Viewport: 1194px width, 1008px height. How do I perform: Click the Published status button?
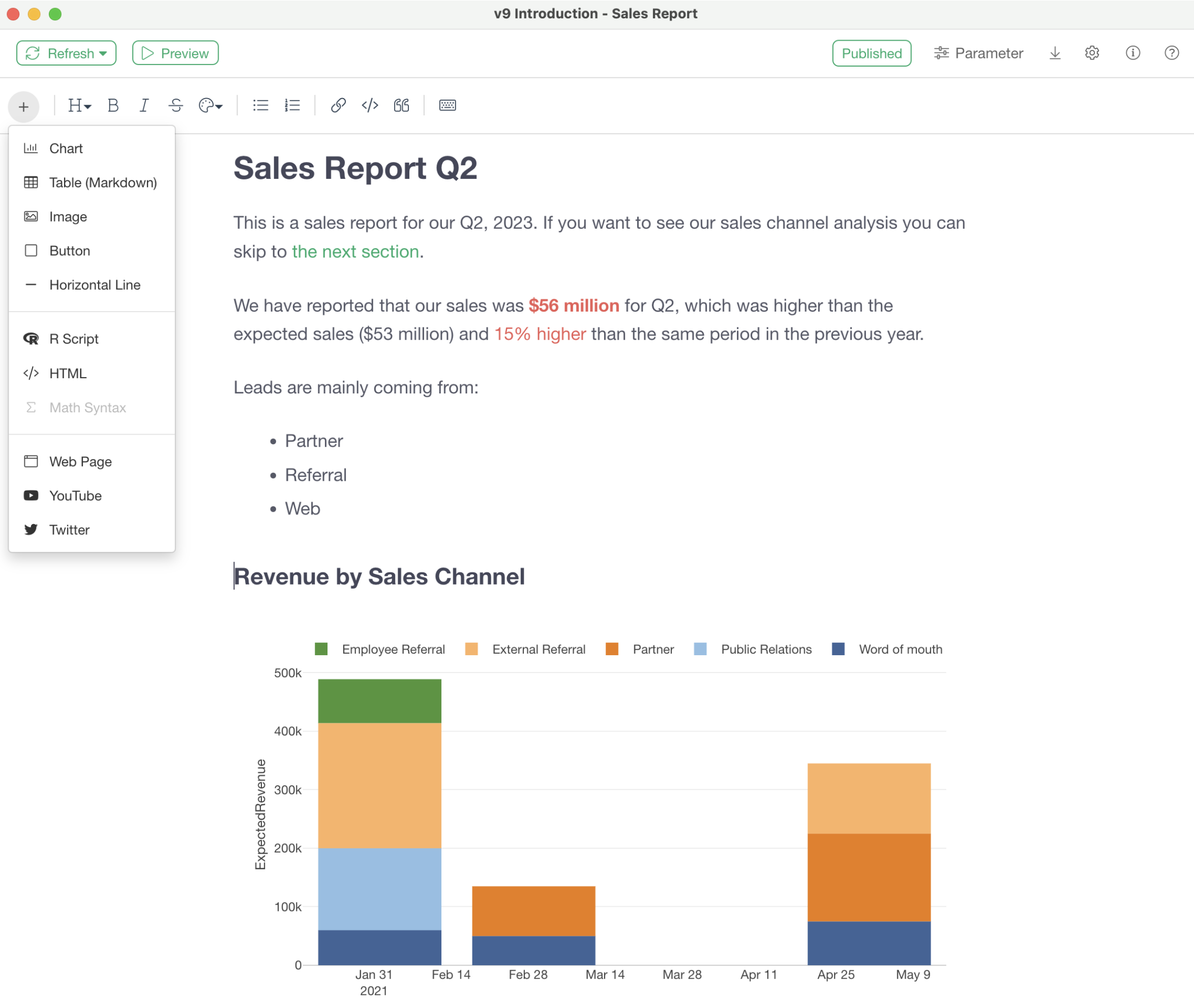pyautogui.click(x=871, y=53)
